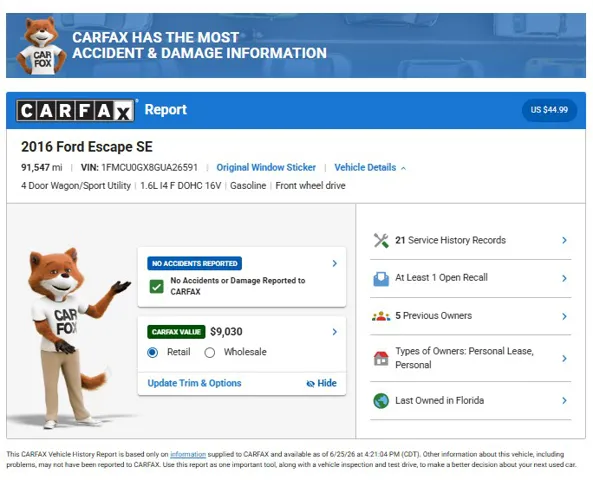Click the Types of Owners house icon

(381, 358)
